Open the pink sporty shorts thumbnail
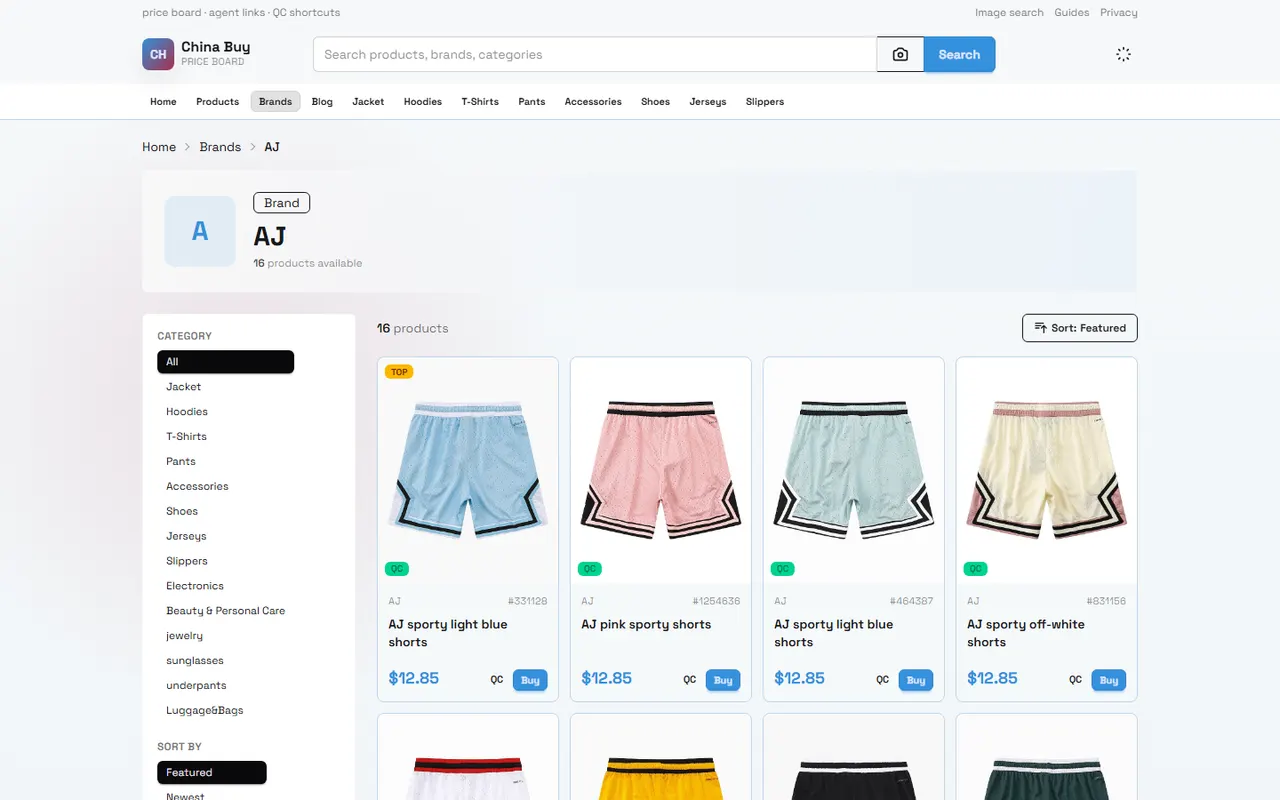The height and width of the screenshot is (800, 1280). click(x=660, y=470)
